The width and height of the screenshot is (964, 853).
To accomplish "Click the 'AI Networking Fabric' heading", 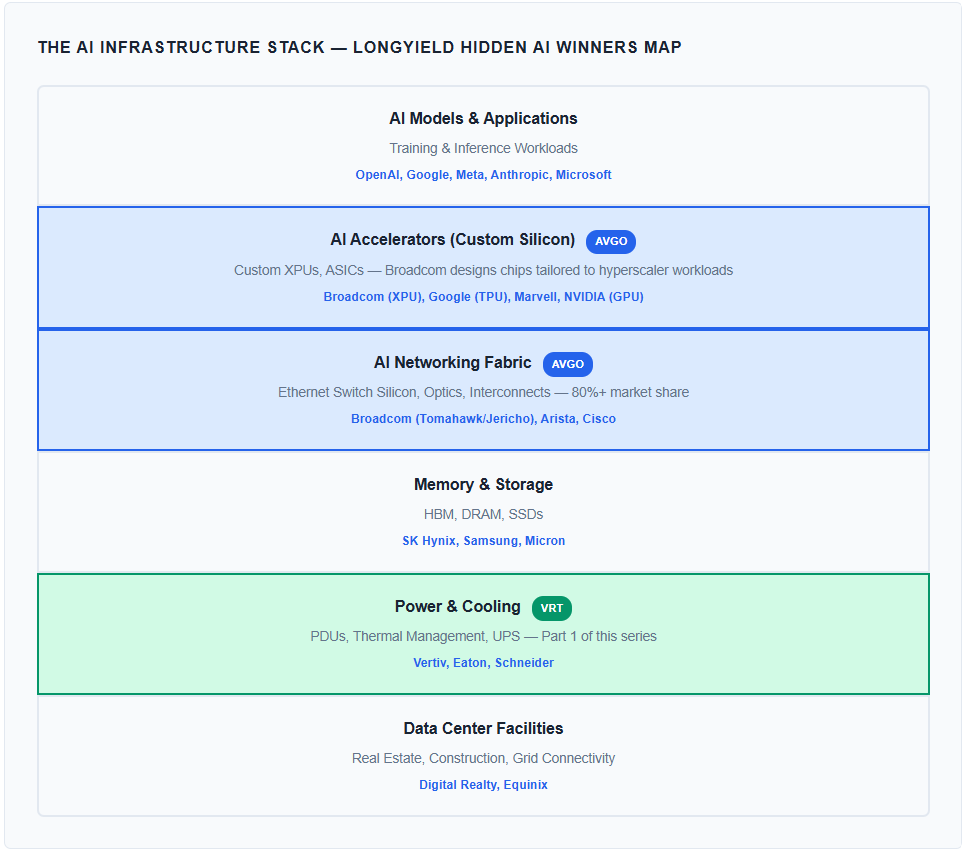I will pyautogui.click(x=452, y=362).
